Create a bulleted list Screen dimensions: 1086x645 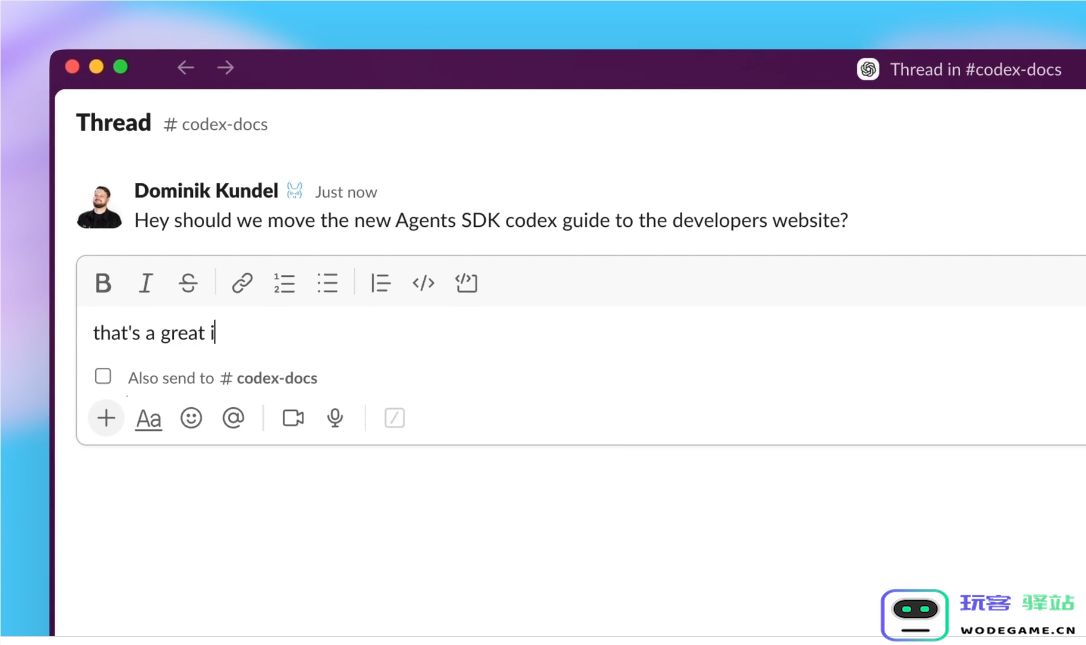327,283
